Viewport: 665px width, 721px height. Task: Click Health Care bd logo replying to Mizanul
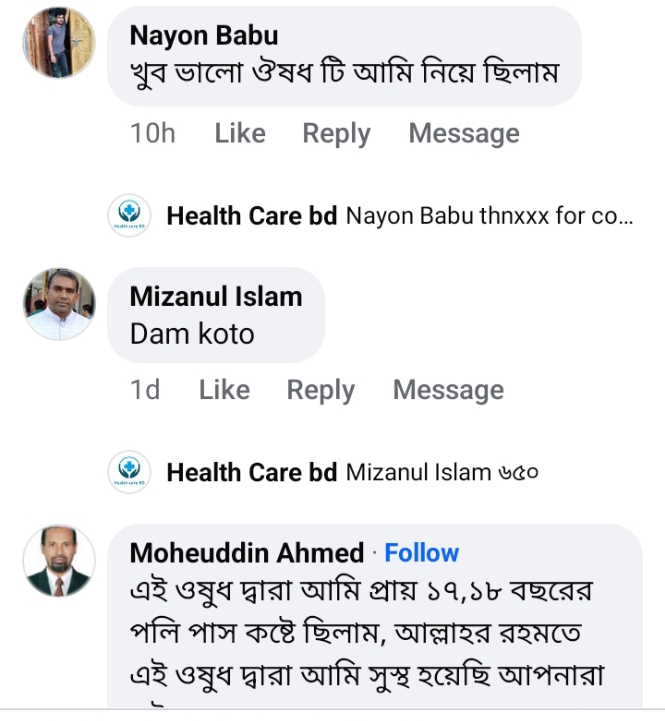click(x=130, y=472)
